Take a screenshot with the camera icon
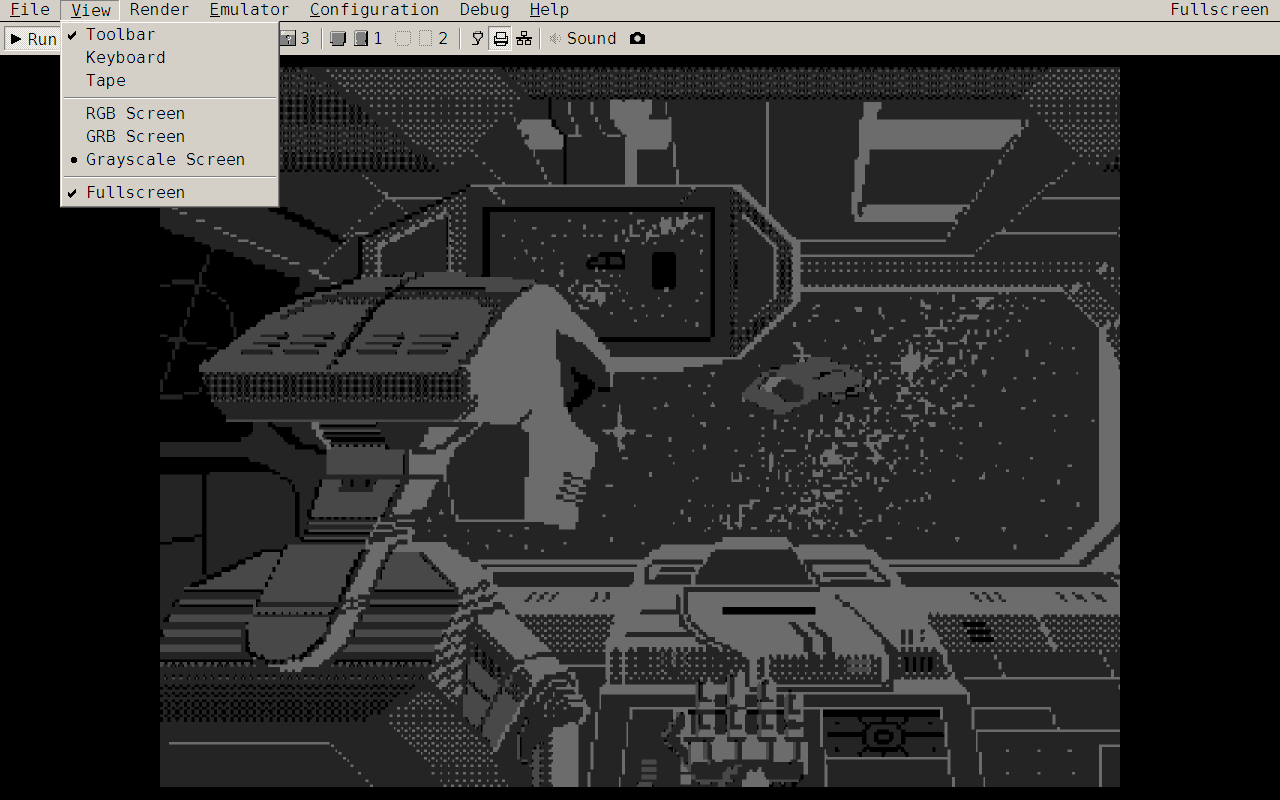Image resolution: width=1280 pixels, height=800 pixels. coord(637,39)
